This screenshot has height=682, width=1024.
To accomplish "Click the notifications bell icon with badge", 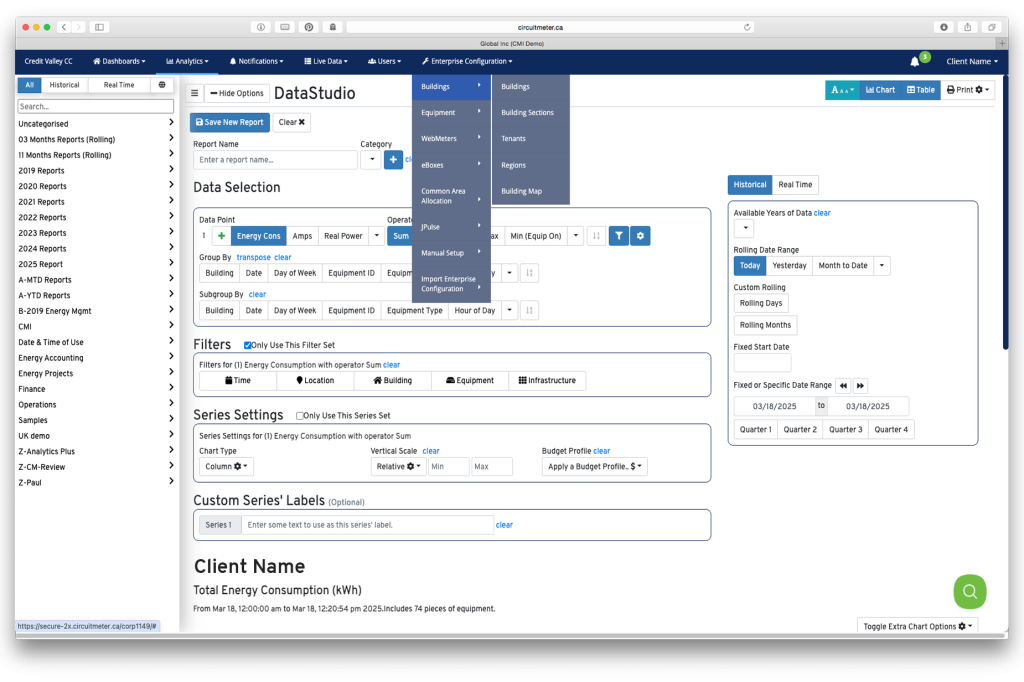I will 915,61.
